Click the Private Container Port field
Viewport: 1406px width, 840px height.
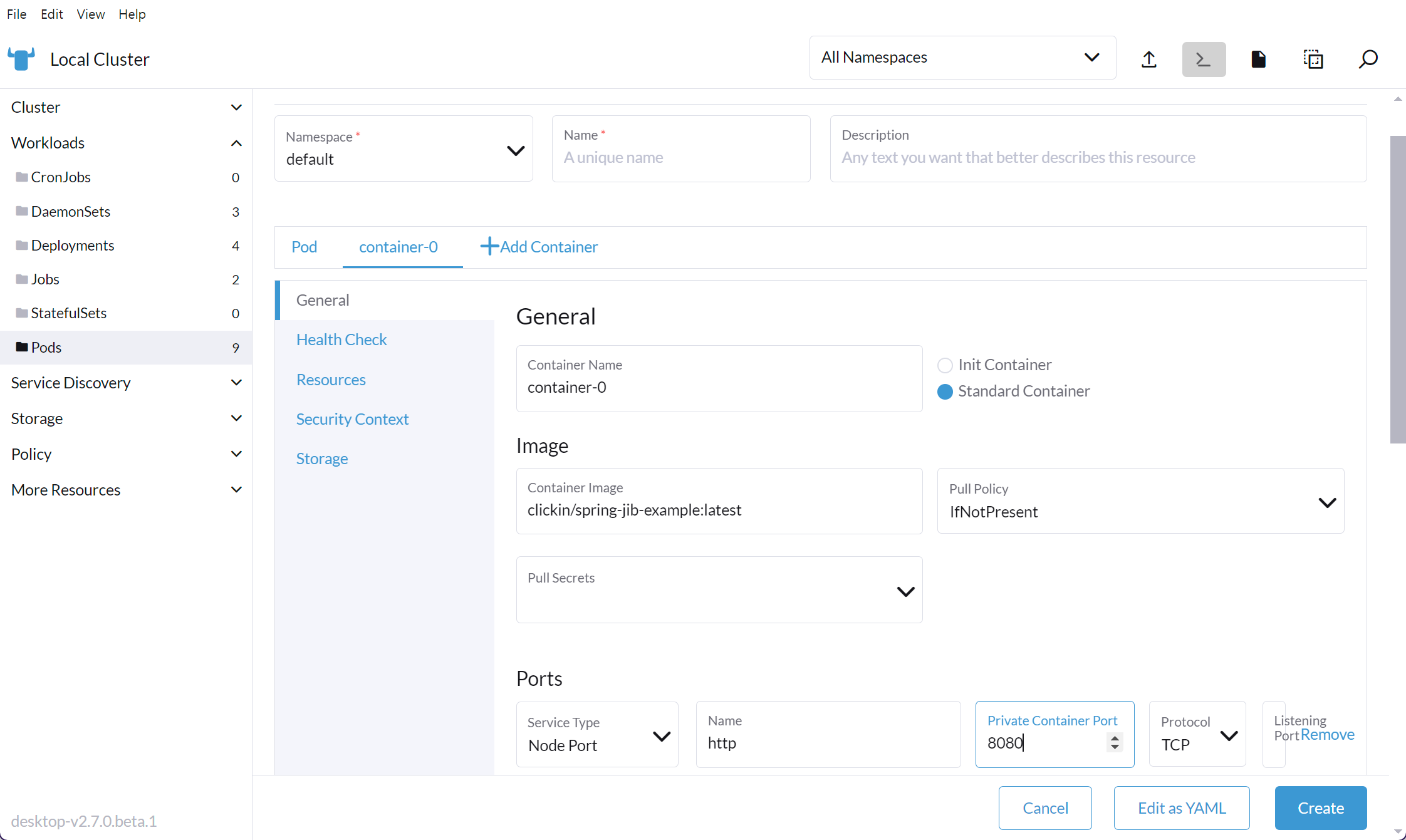click(1054, 734)
